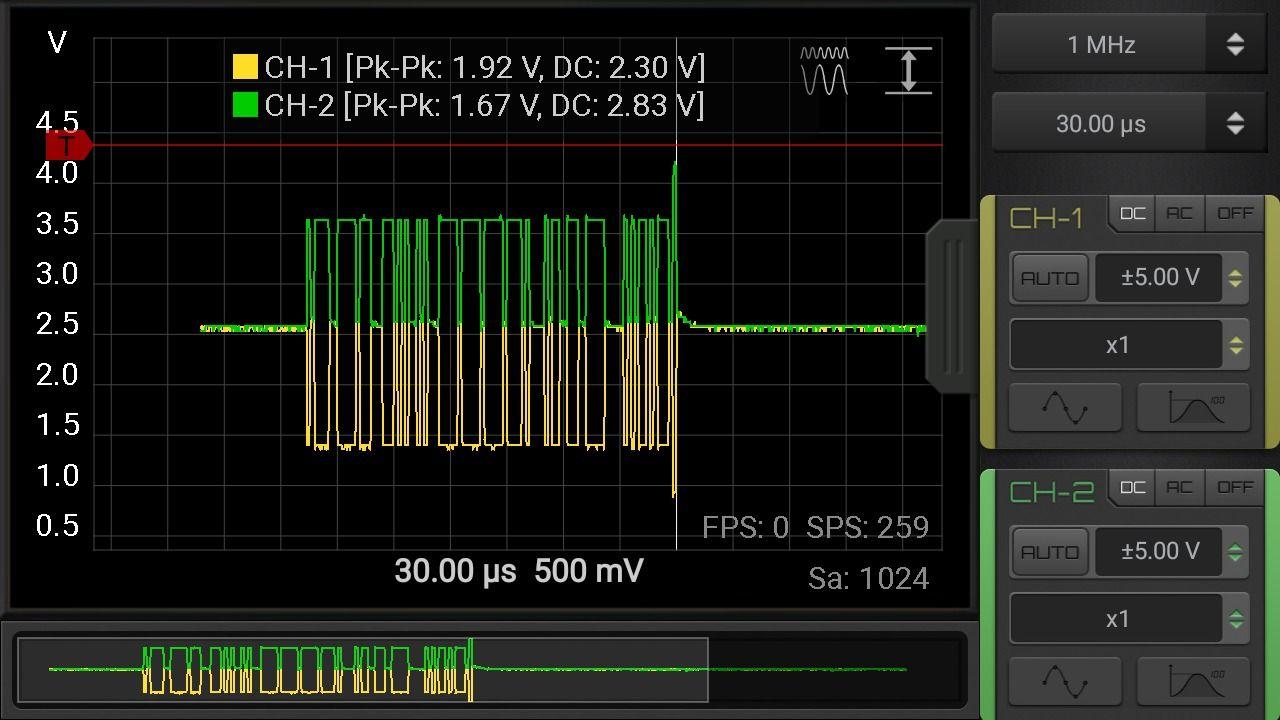This screenshot has width=1280, height=720.
Task: Open CH-2 ±5.00 V range selector
Action: click(1159, 552)
